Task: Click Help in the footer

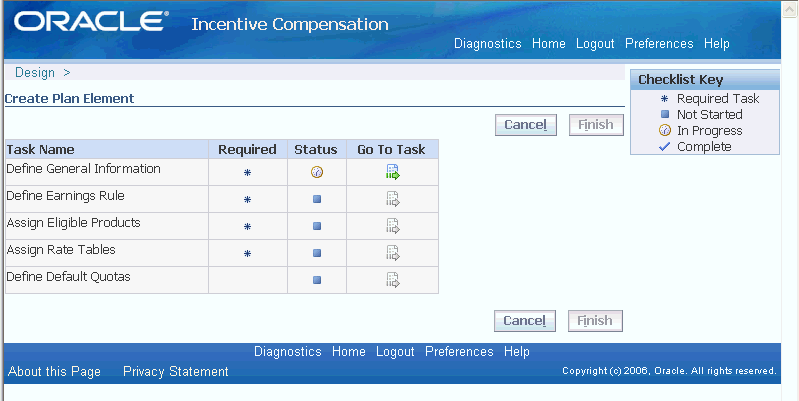Action: click(517, 352)
